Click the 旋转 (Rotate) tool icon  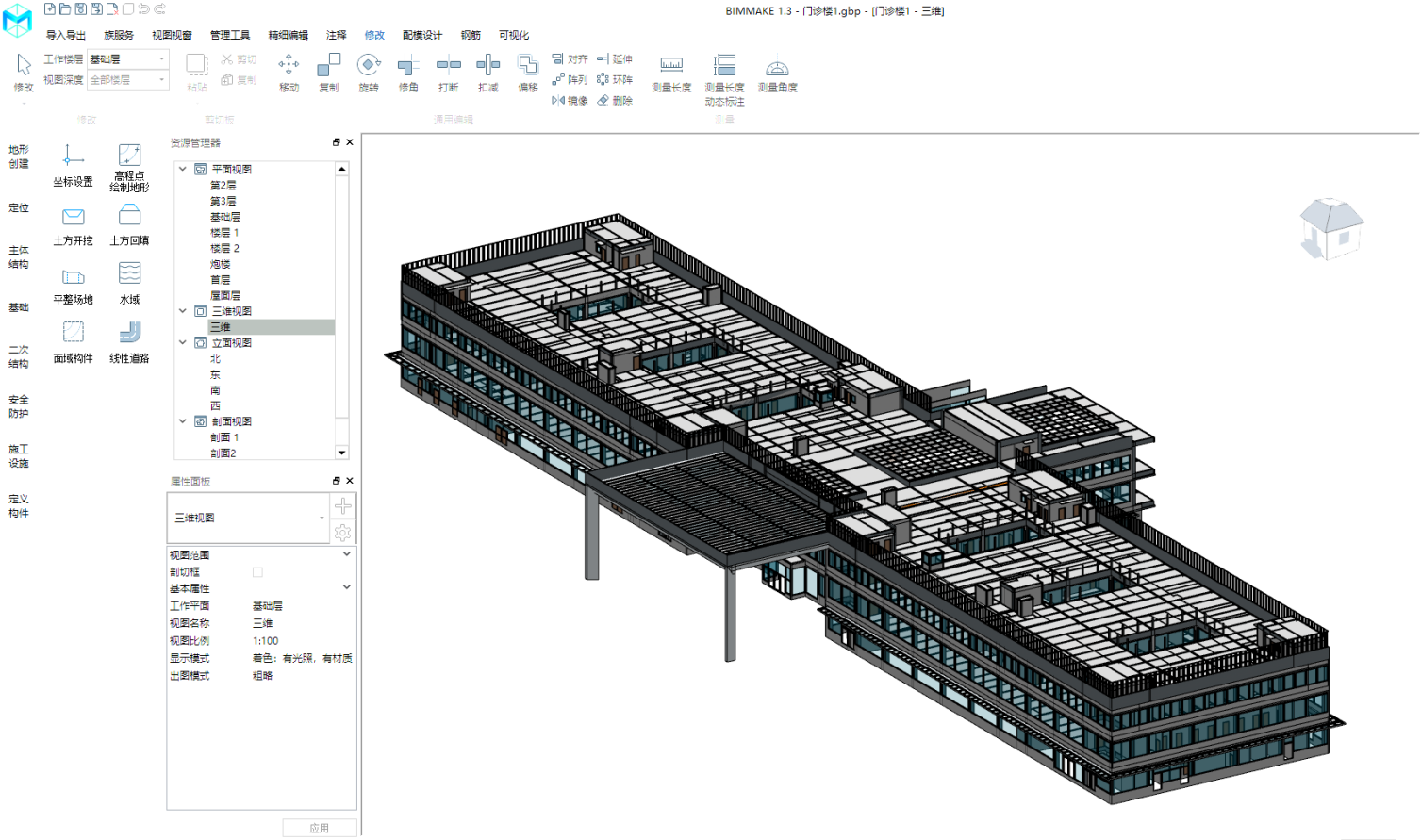369,73
